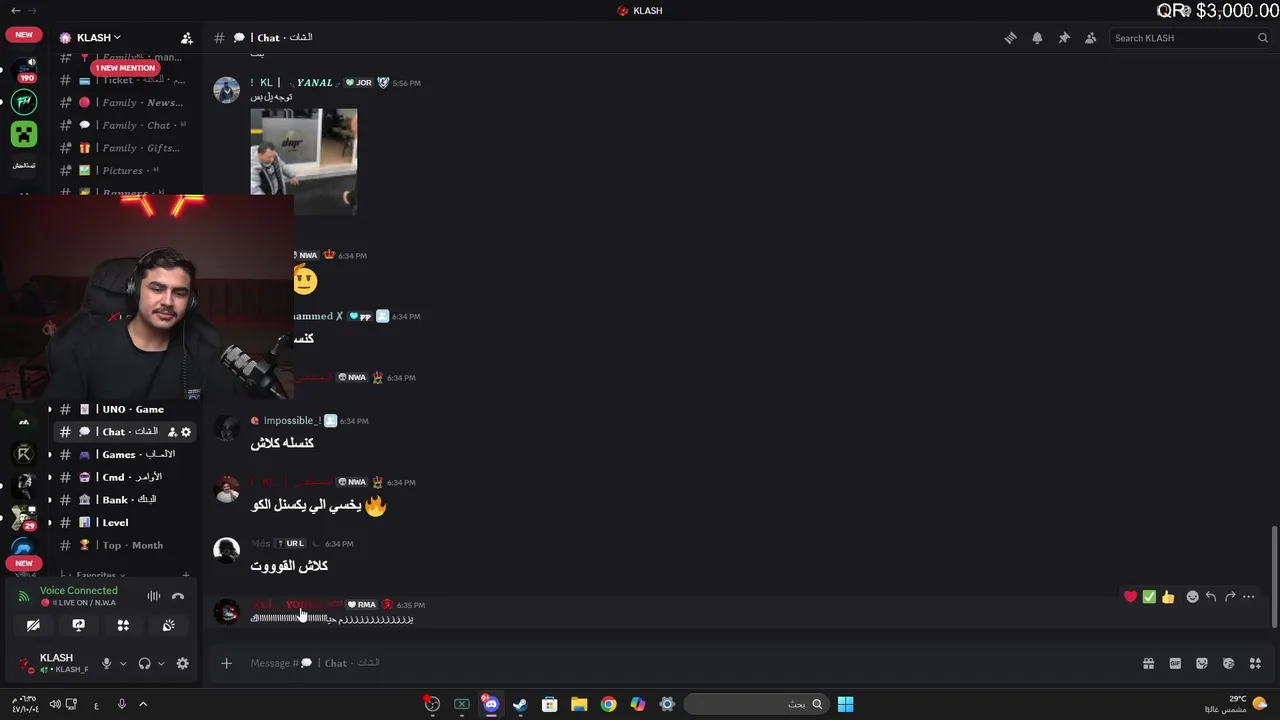
Task: Share your screen button
Action: point(78,625)
